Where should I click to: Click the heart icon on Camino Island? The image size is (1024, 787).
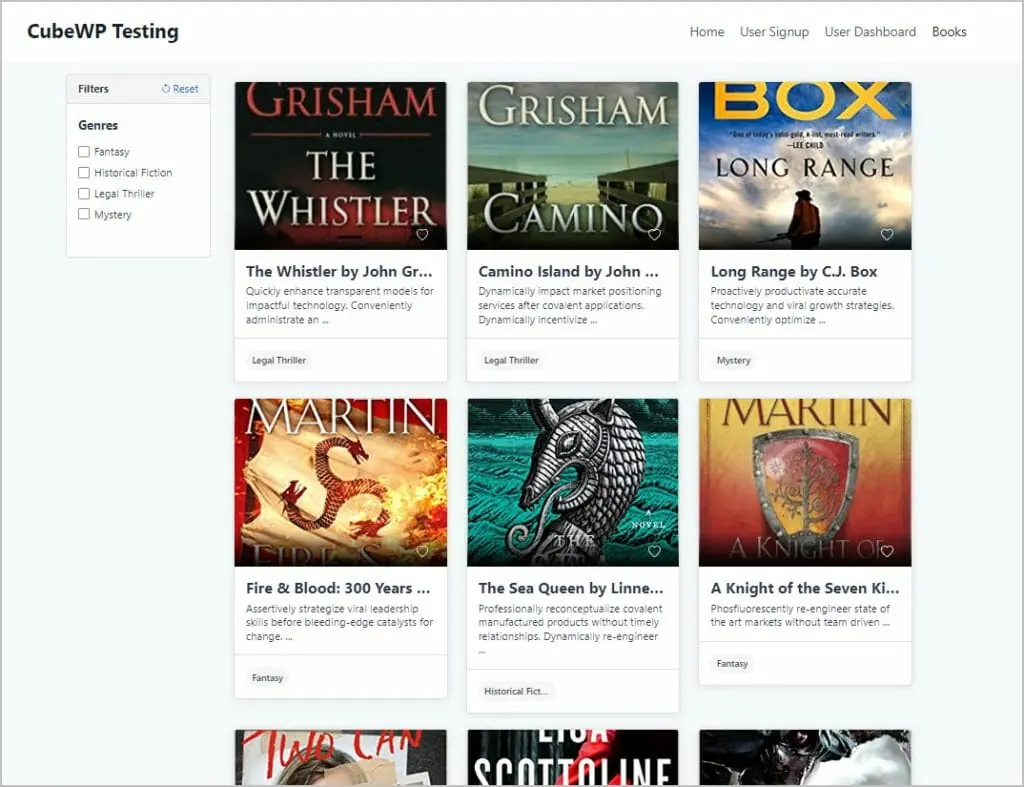point(654,234)
